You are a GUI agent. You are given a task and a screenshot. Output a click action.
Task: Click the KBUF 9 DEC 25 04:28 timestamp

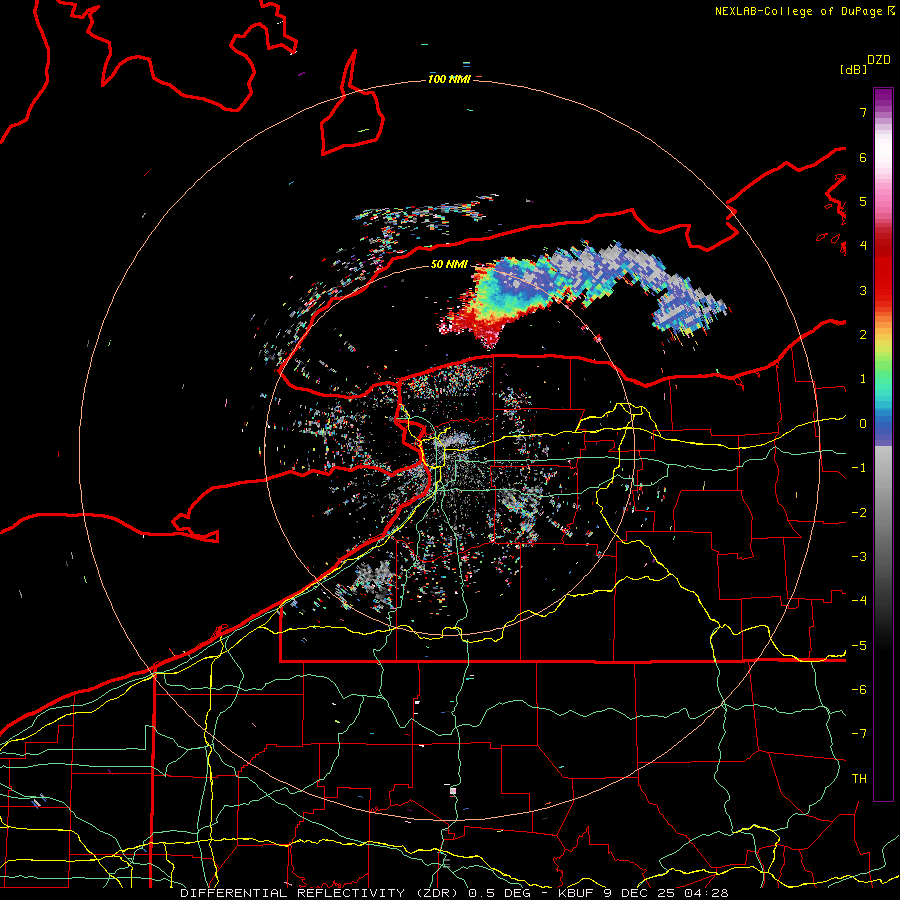[x=643, y=893]
